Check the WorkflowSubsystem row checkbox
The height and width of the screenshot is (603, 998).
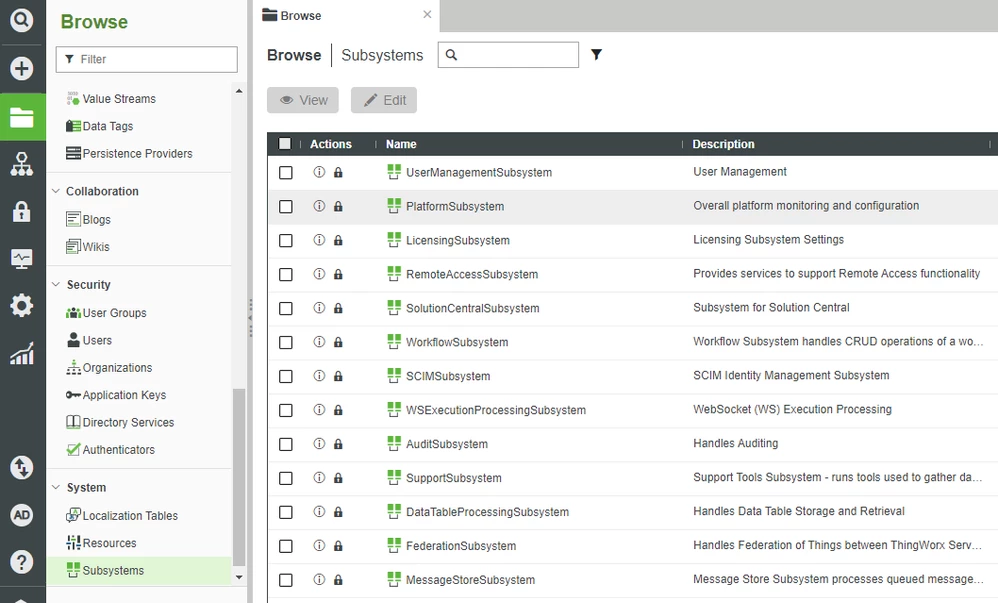(286, 343)
